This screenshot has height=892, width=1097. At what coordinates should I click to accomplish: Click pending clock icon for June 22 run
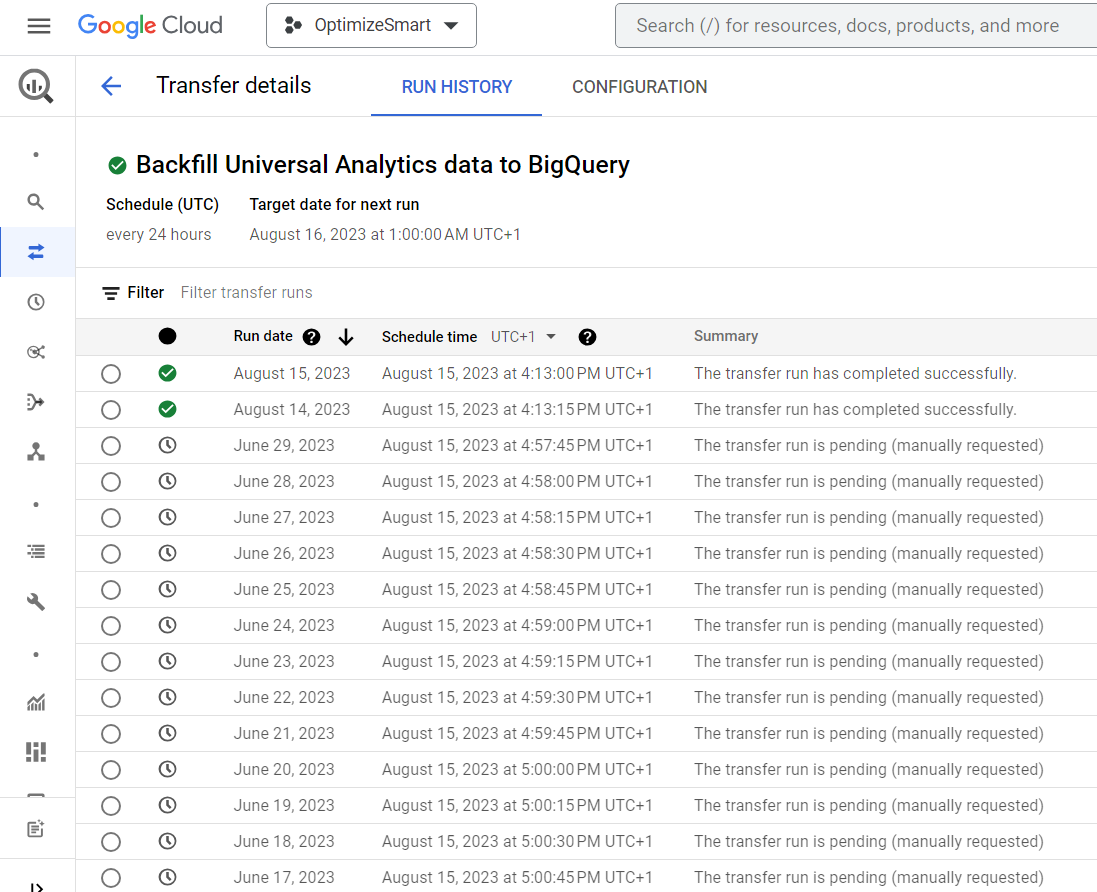pos(167,697)
